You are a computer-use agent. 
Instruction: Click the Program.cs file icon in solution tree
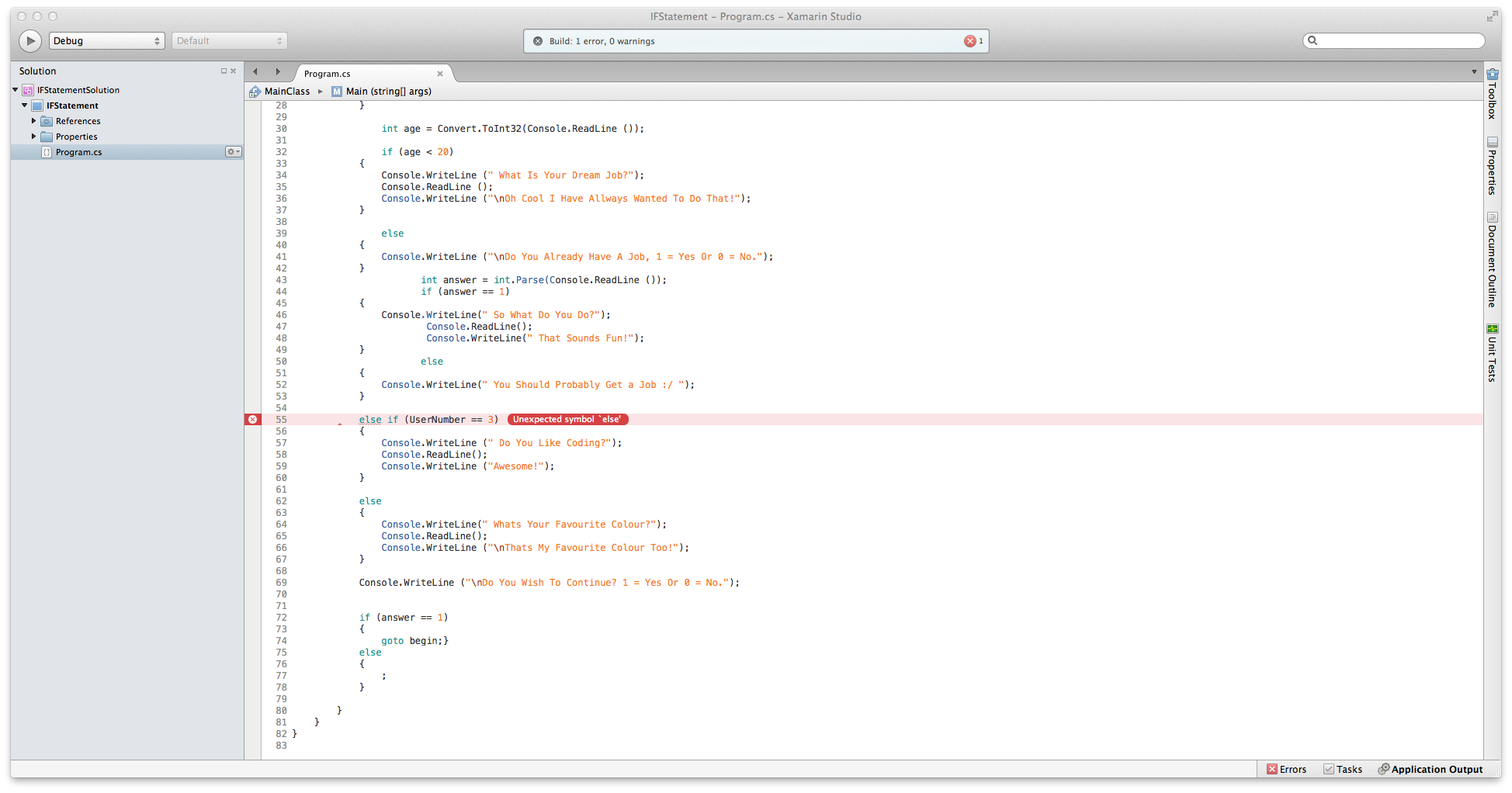point(47,152)
